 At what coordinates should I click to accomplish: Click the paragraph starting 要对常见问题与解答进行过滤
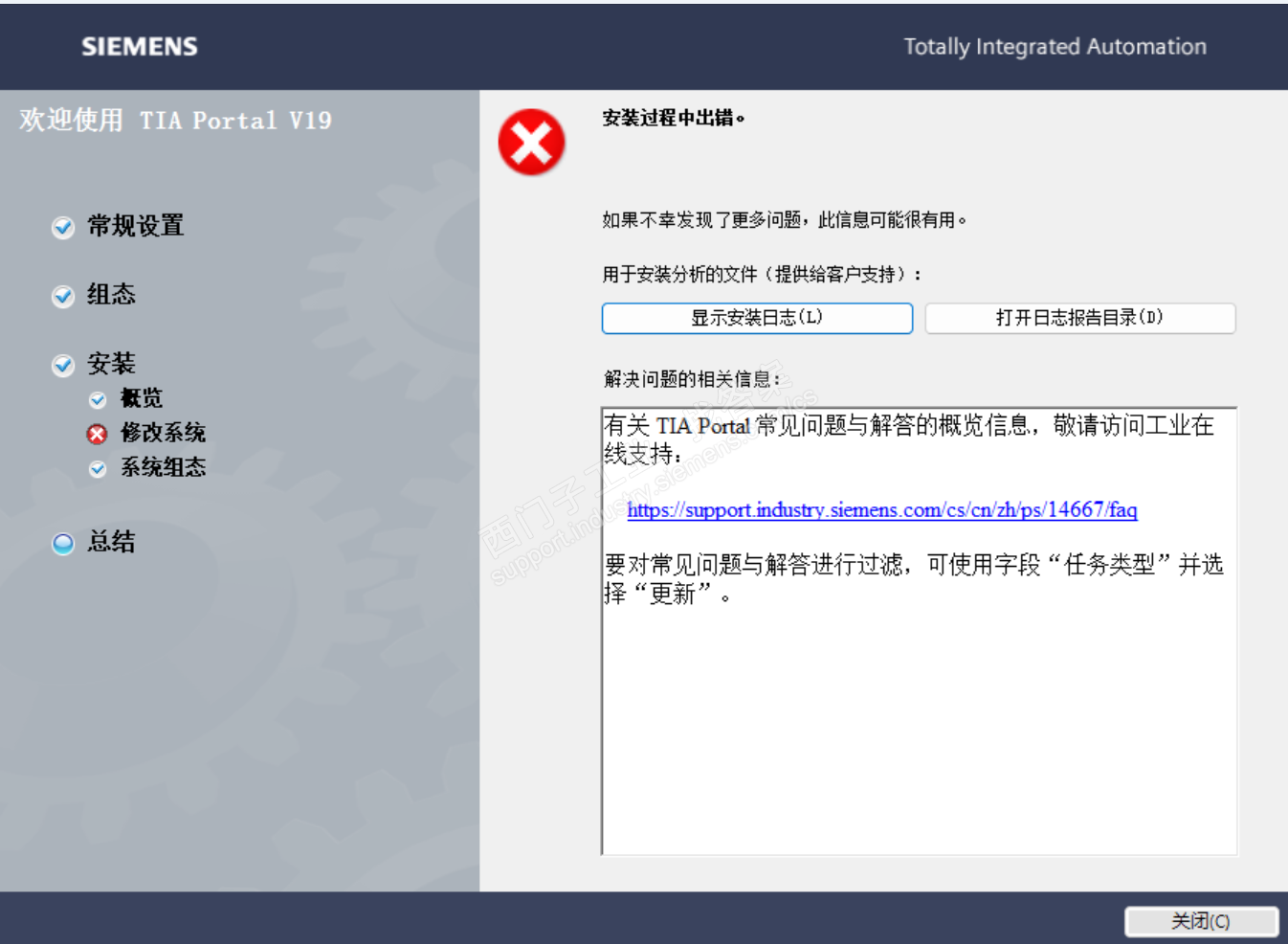[914, 579]
